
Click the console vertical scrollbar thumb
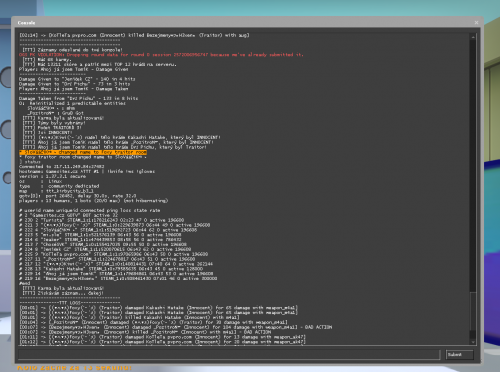coord(473,312)
